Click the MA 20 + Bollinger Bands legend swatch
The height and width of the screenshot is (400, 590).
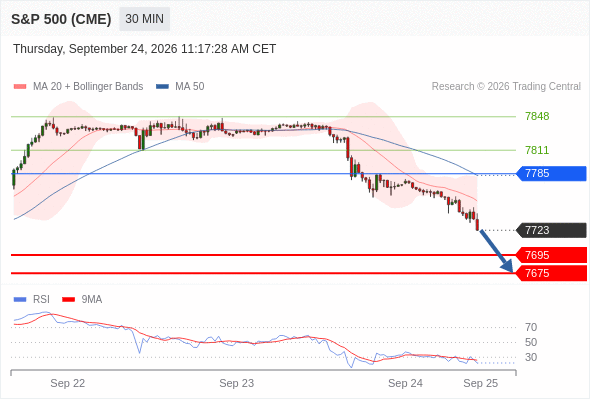(20, 87)
